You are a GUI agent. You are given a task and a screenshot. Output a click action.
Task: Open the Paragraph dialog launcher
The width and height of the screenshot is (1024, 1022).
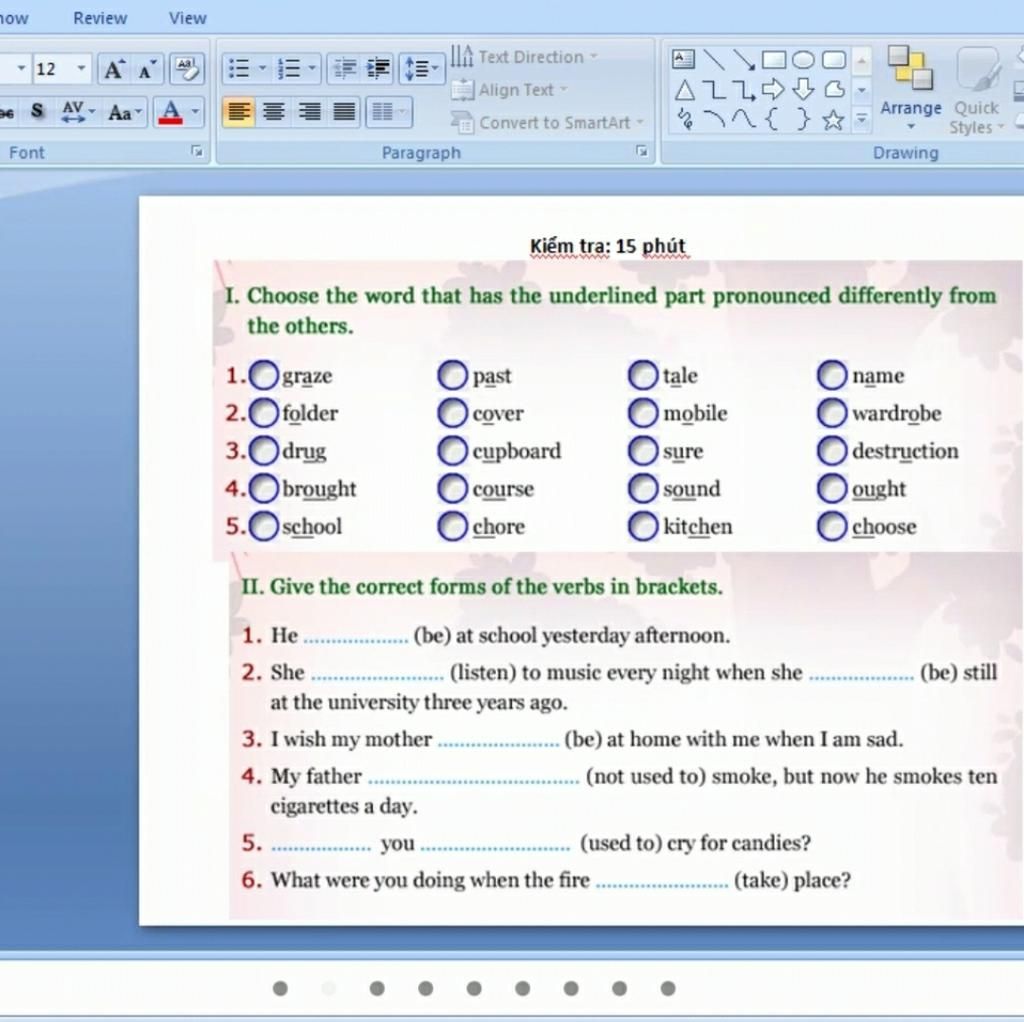click(642, 152)
